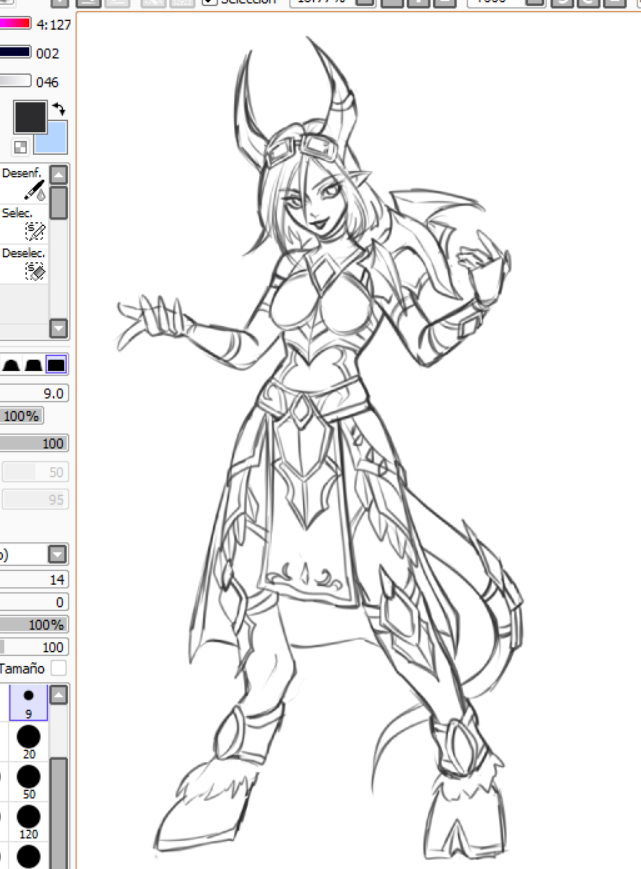This screenshot has height=869, width=641.
Task: Choose the softer rounded brush edge shape
Action: point(12,365)
